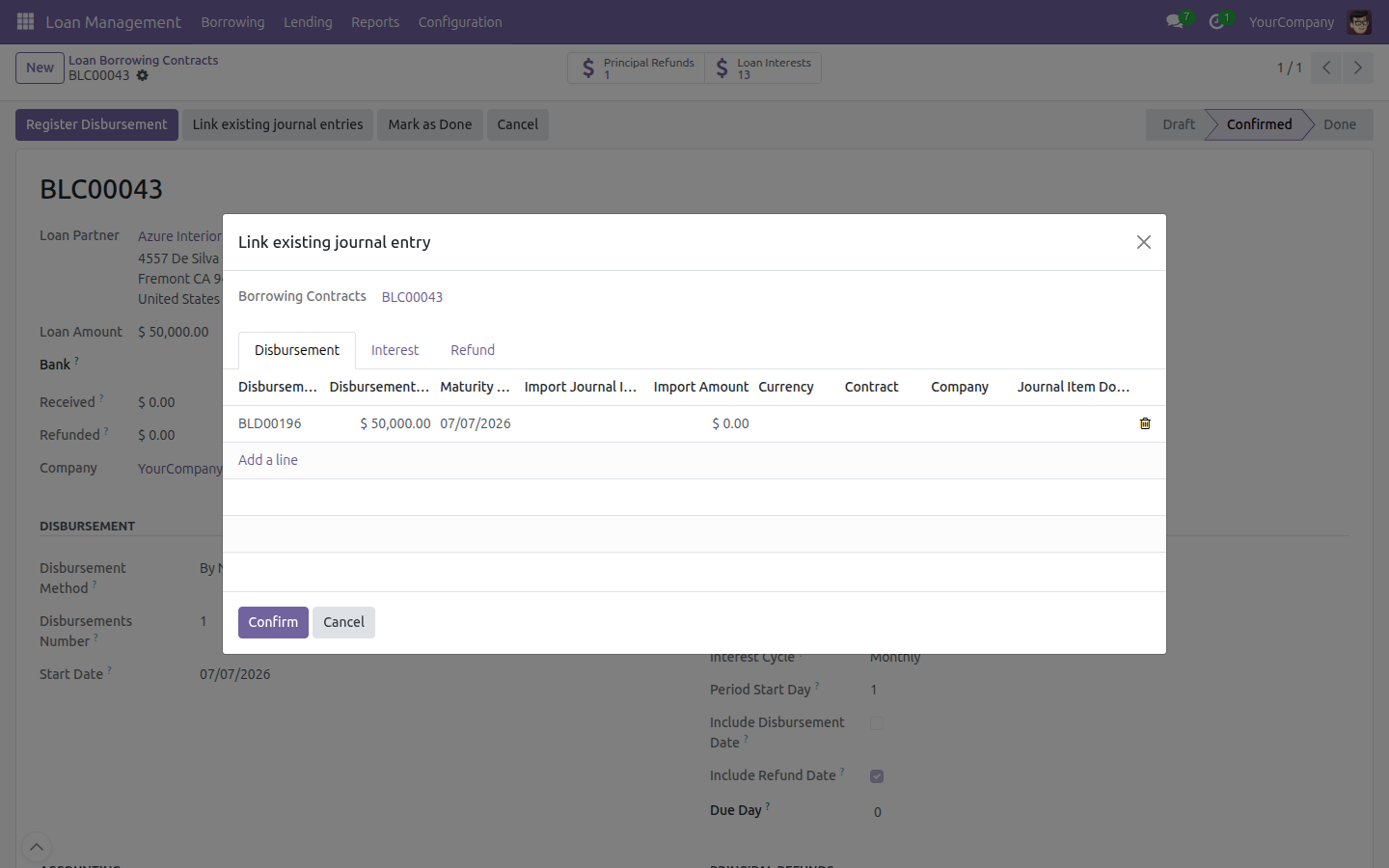Click YourCompany in the top bar

pos(1292,22)
